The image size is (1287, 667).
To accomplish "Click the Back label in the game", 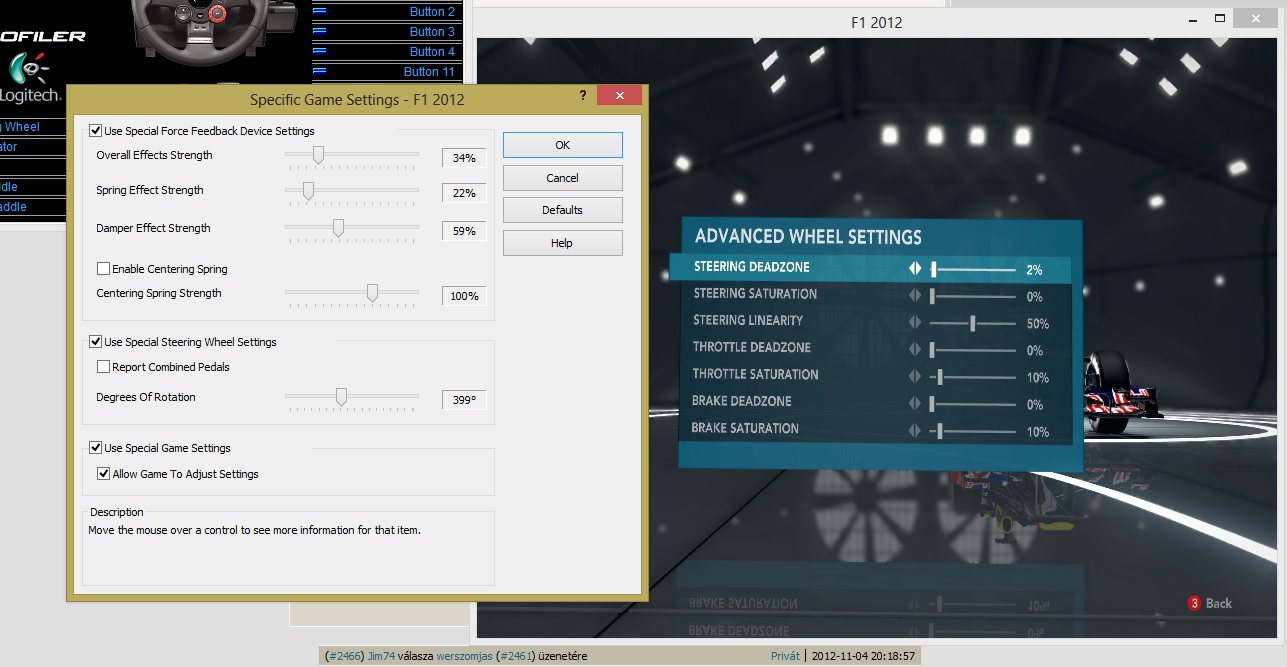I will (x=1218, y=603).
